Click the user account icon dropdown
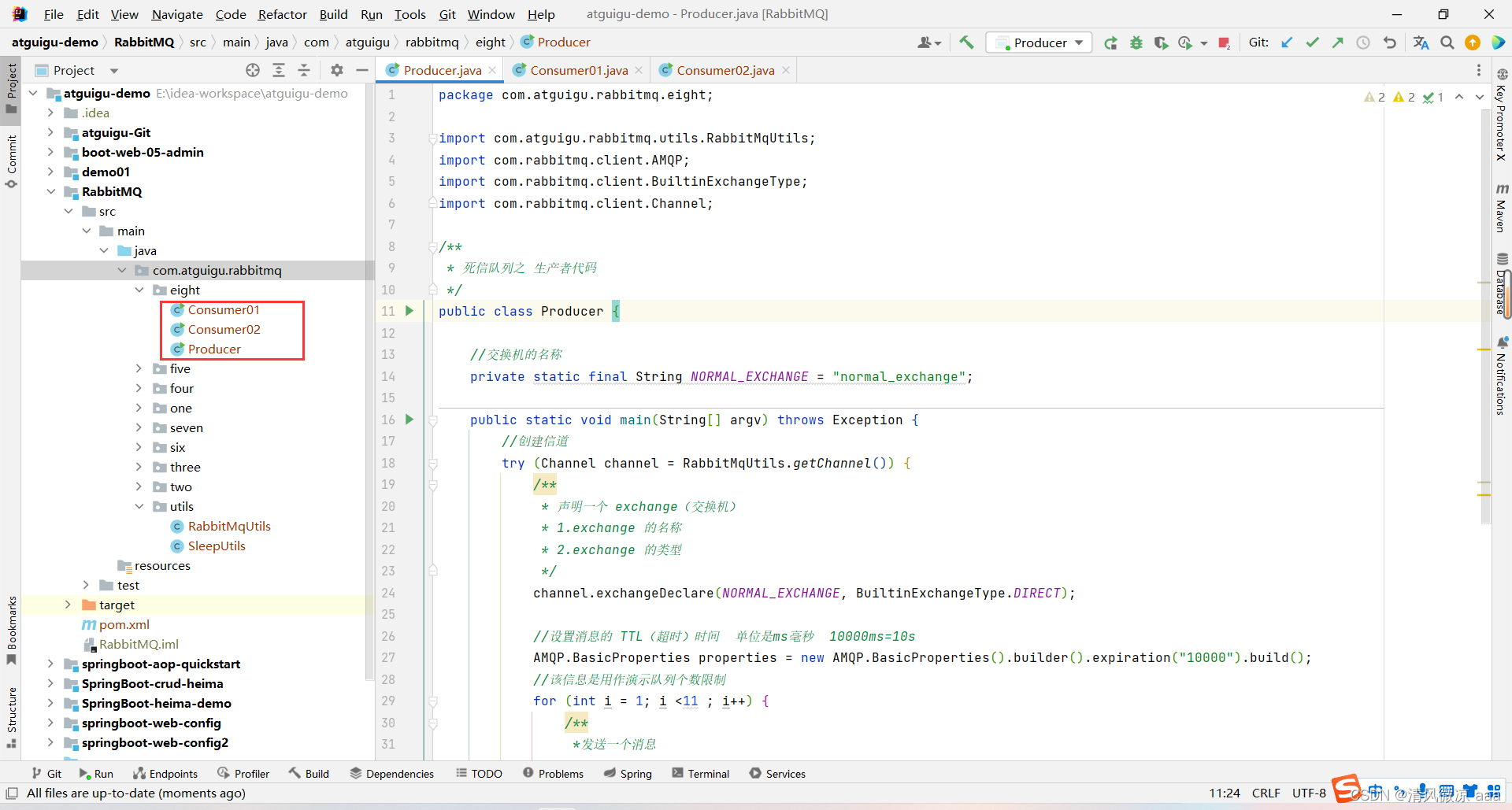The image size is (1512, 810). [929, 43]
